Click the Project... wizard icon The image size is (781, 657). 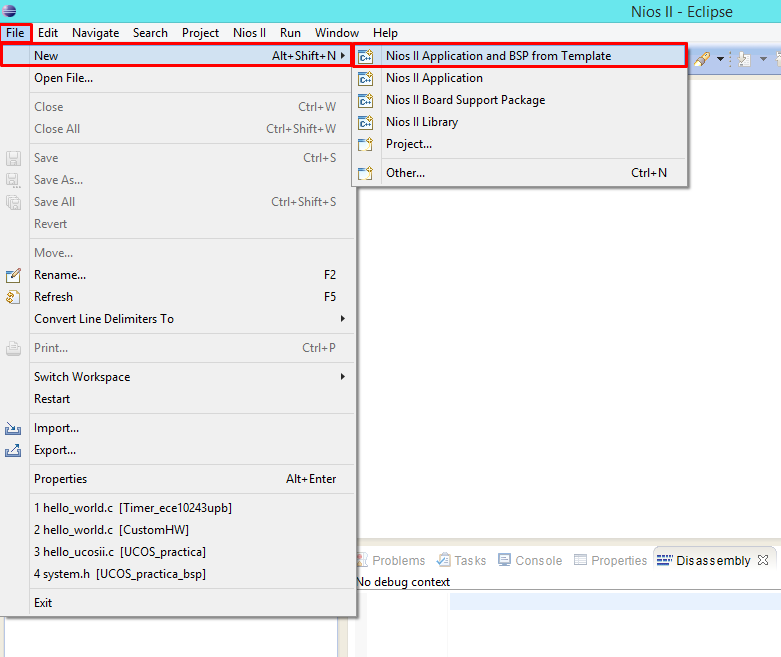click(x=366, y=144)
